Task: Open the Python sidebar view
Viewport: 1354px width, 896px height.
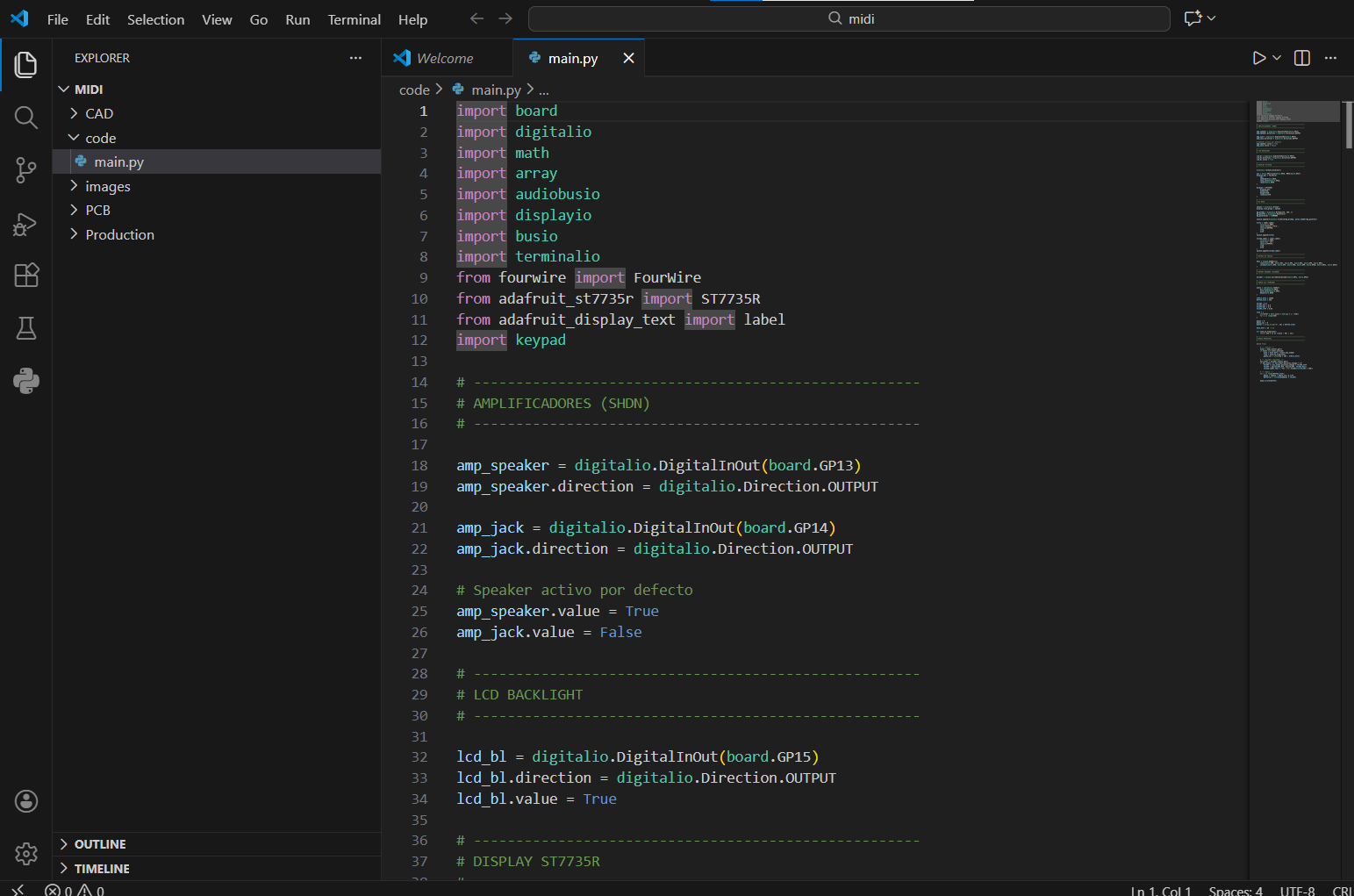Action: coord(26,381)
